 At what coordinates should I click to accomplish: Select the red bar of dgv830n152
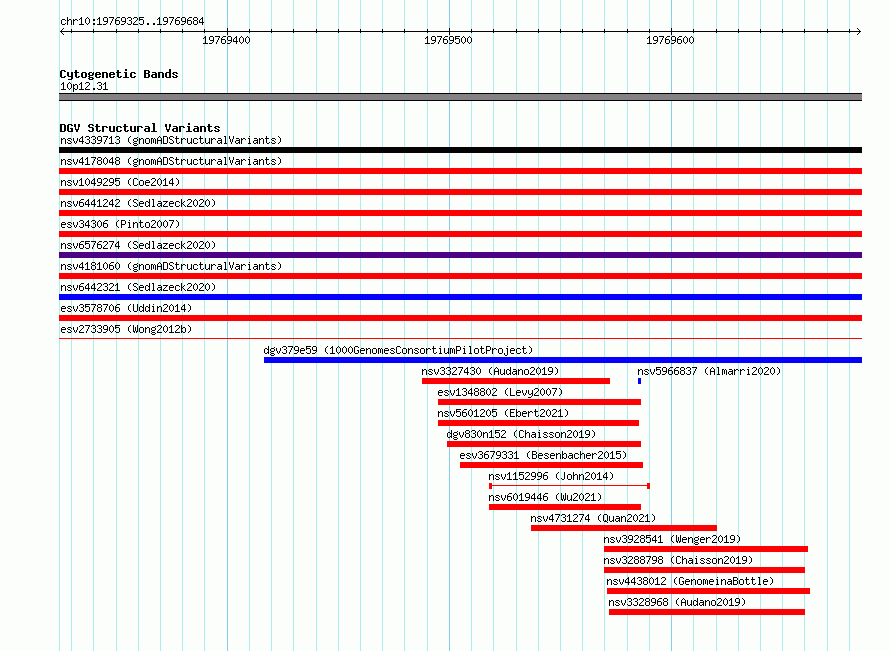point(544,444)
